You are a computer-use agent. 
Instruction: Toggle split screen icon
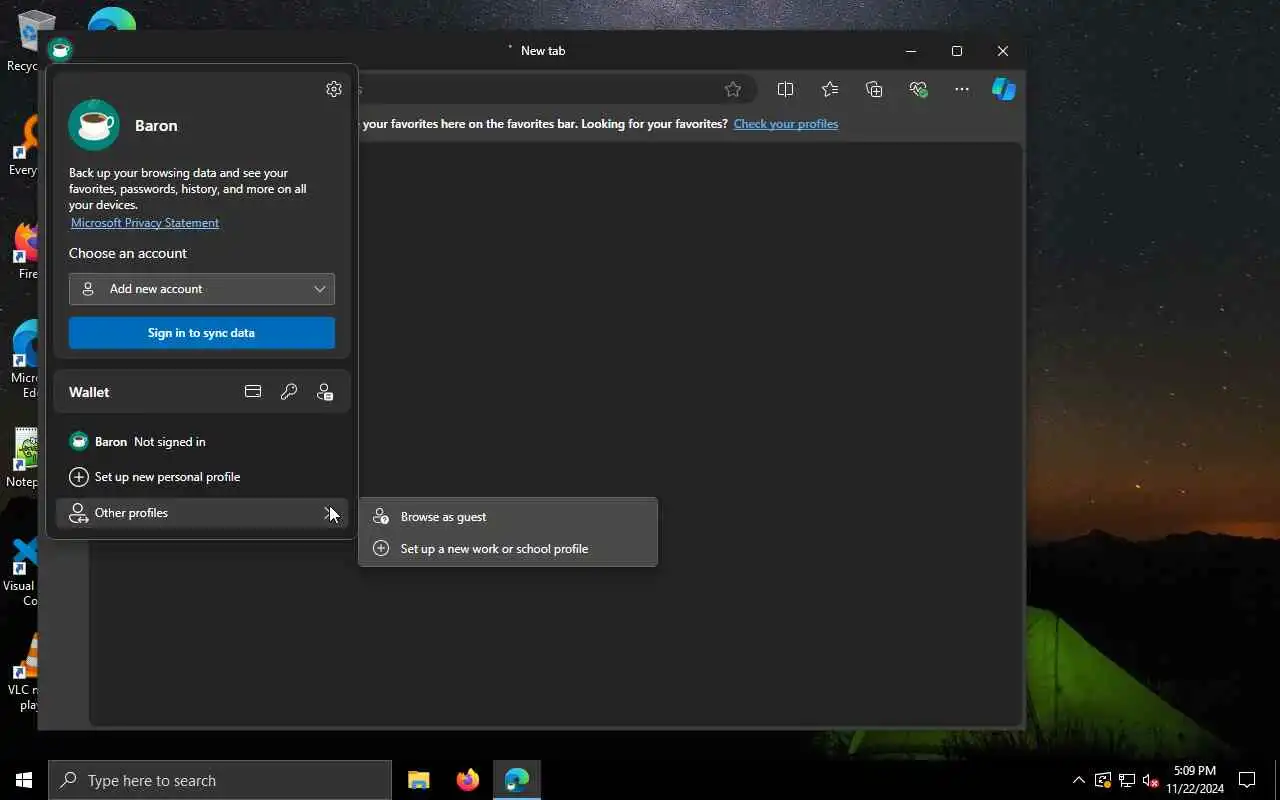click(x=785, y=89)
